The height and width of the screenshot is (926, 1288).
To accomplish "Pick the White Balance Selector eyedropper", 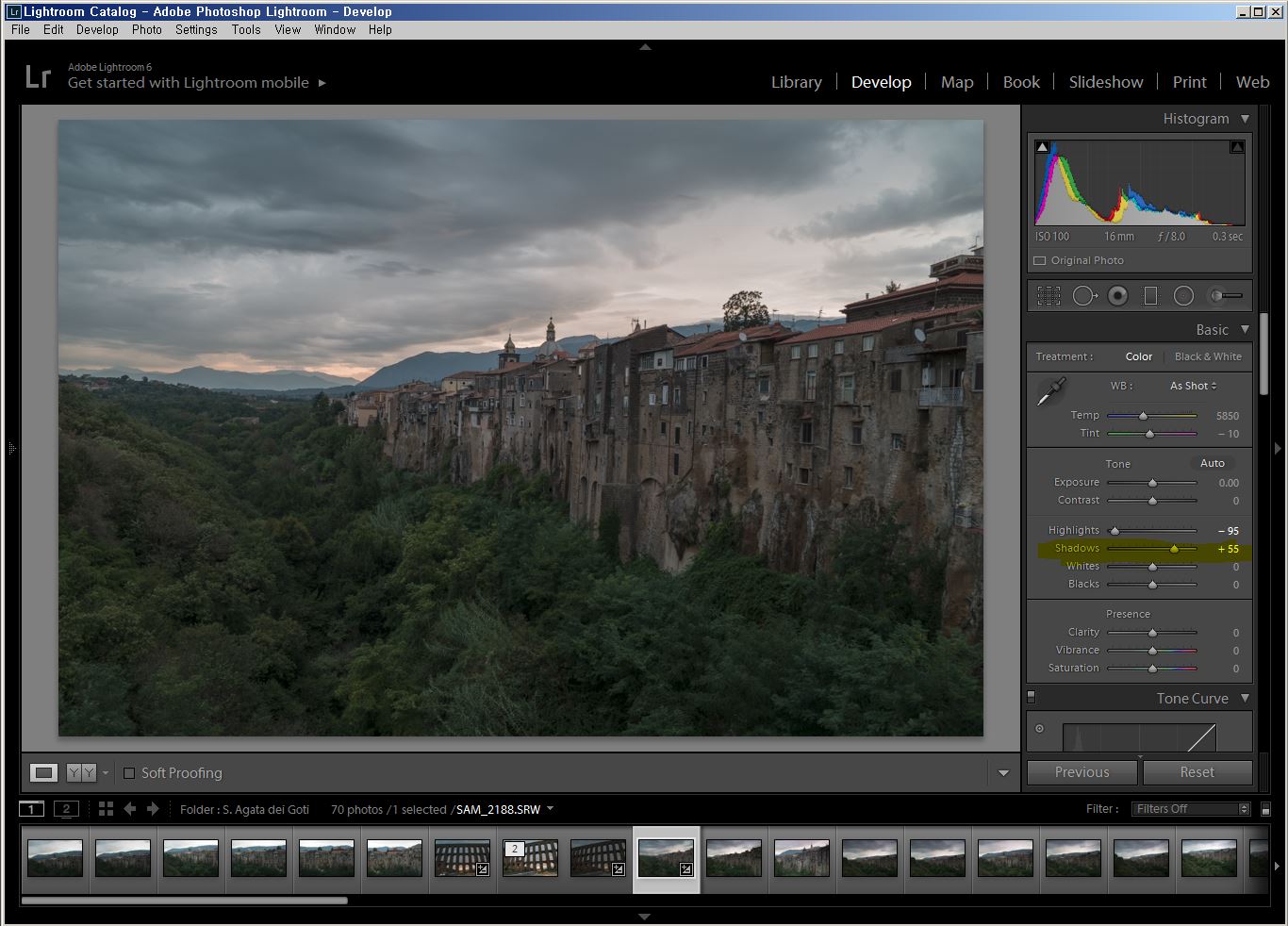I will (1050, 391).
